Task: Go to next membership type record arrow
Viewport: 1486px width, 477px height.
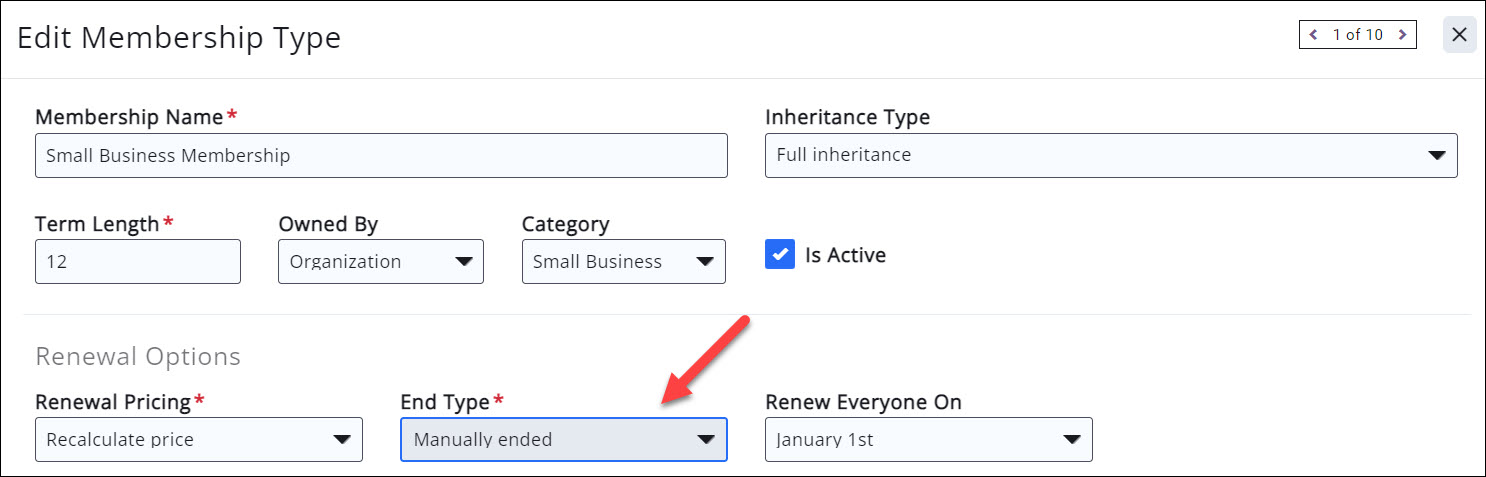Action: tap(1403, 35)
